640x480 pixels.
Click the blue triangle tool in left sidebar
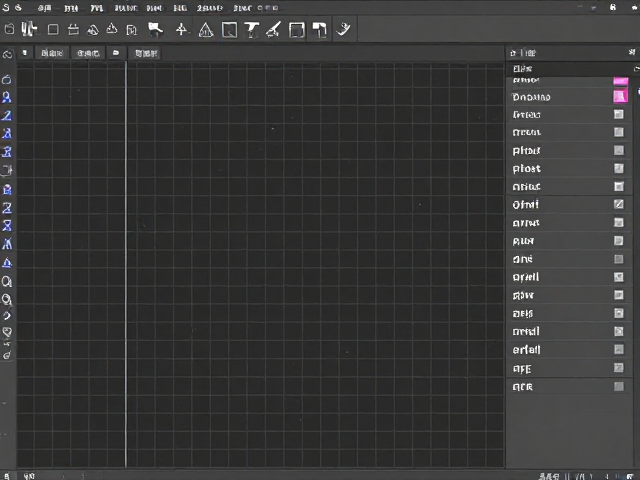[x=7, y=262]
